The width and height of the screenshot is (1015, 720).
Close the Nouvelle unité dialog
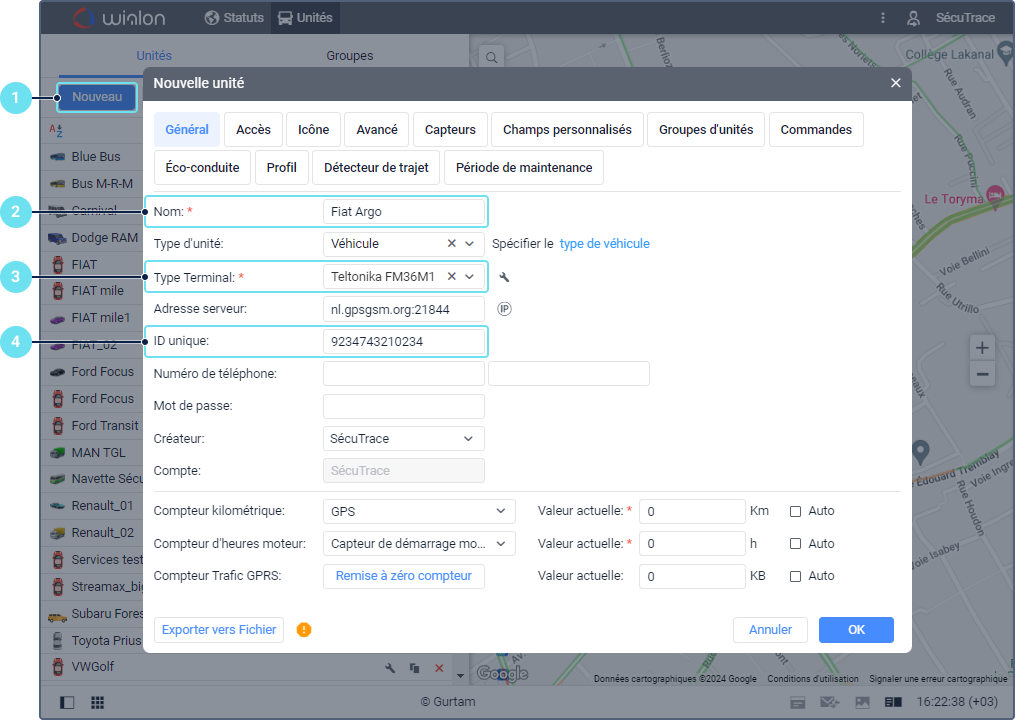(x=895, y=83)
